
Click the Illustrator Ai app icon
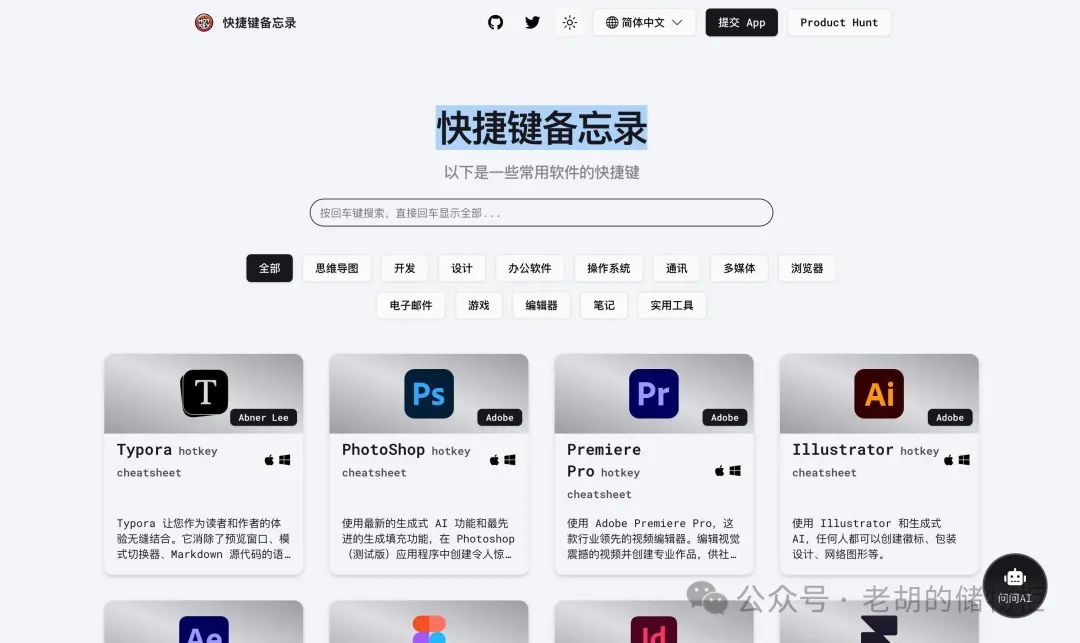[879, 394]
